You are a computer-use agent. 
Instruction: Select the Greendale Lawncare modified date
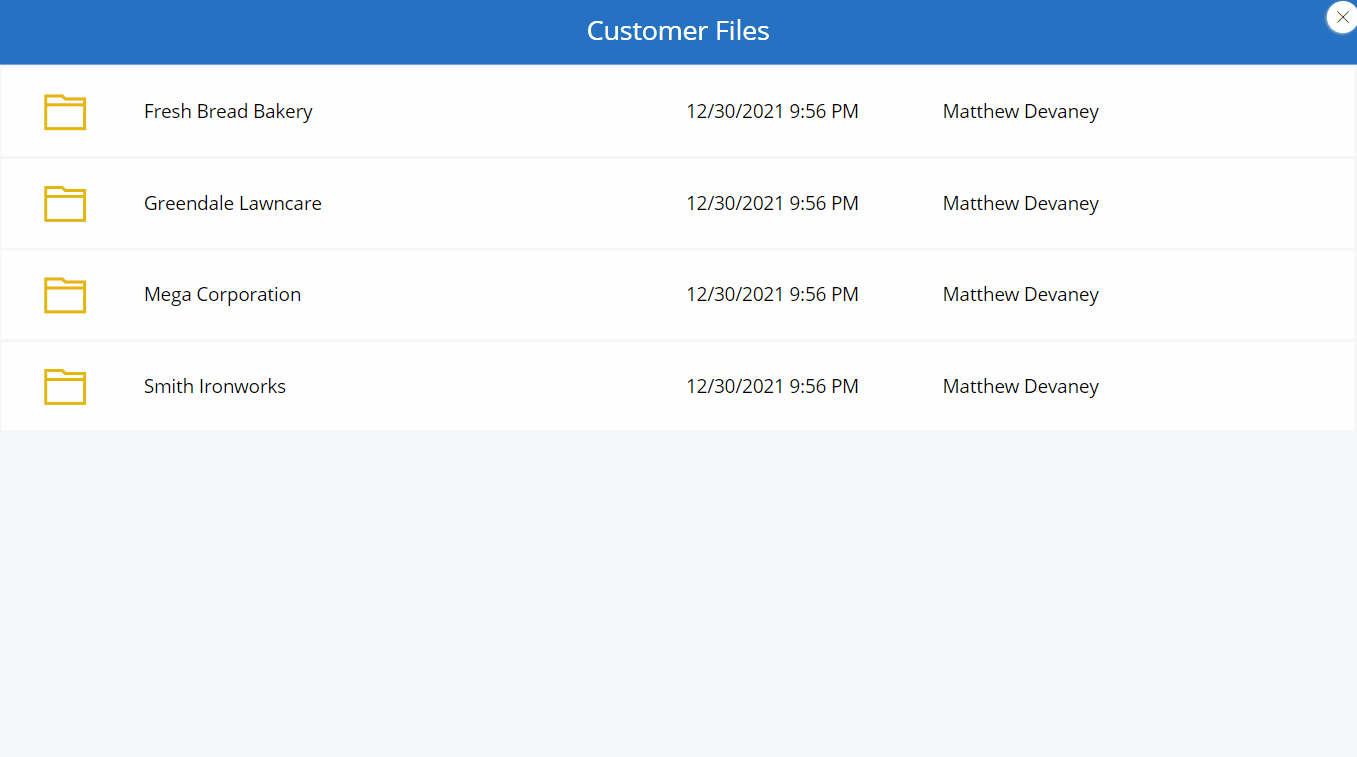771,204
